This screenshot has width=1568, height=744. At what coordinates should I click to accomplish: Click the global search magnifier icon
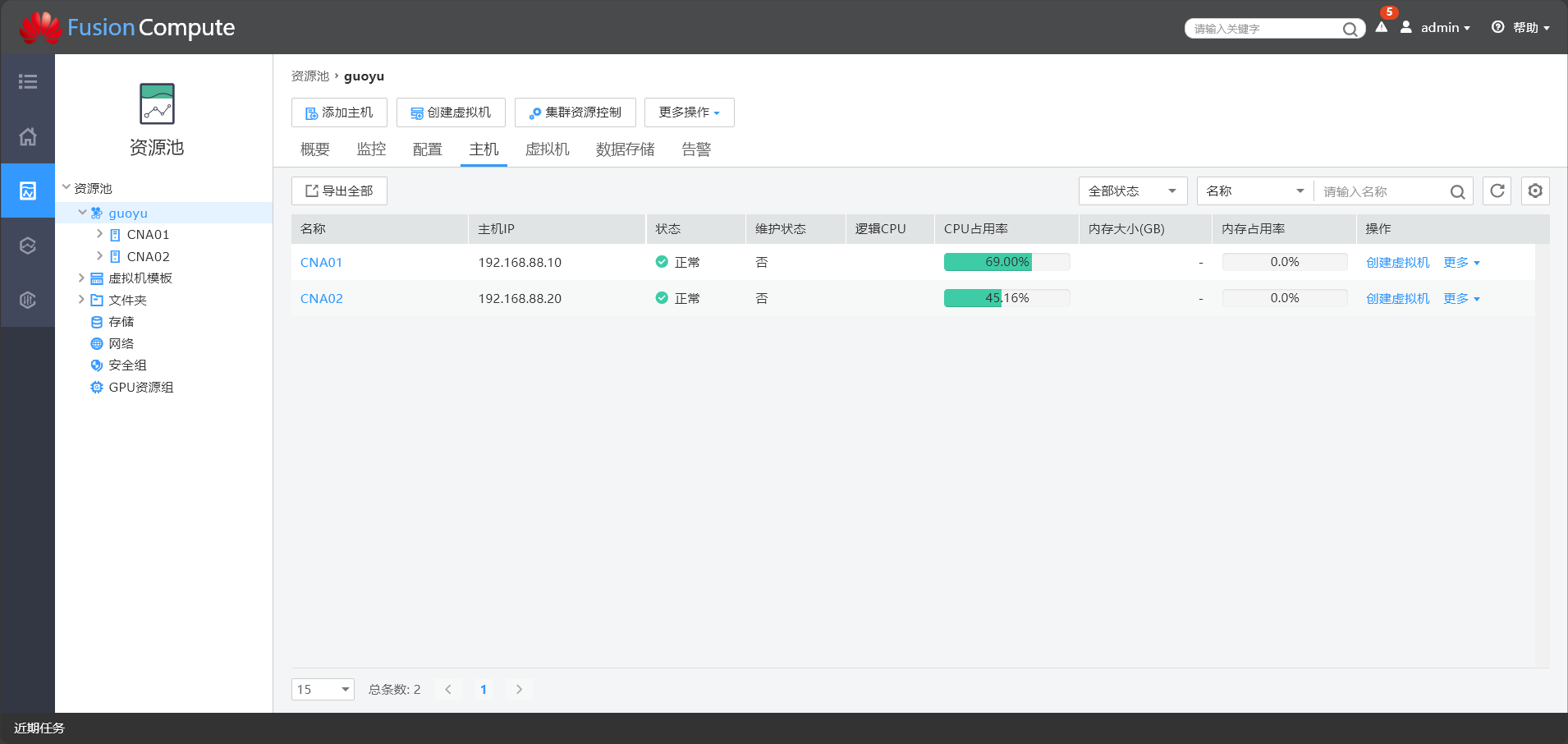[1350, 29]
